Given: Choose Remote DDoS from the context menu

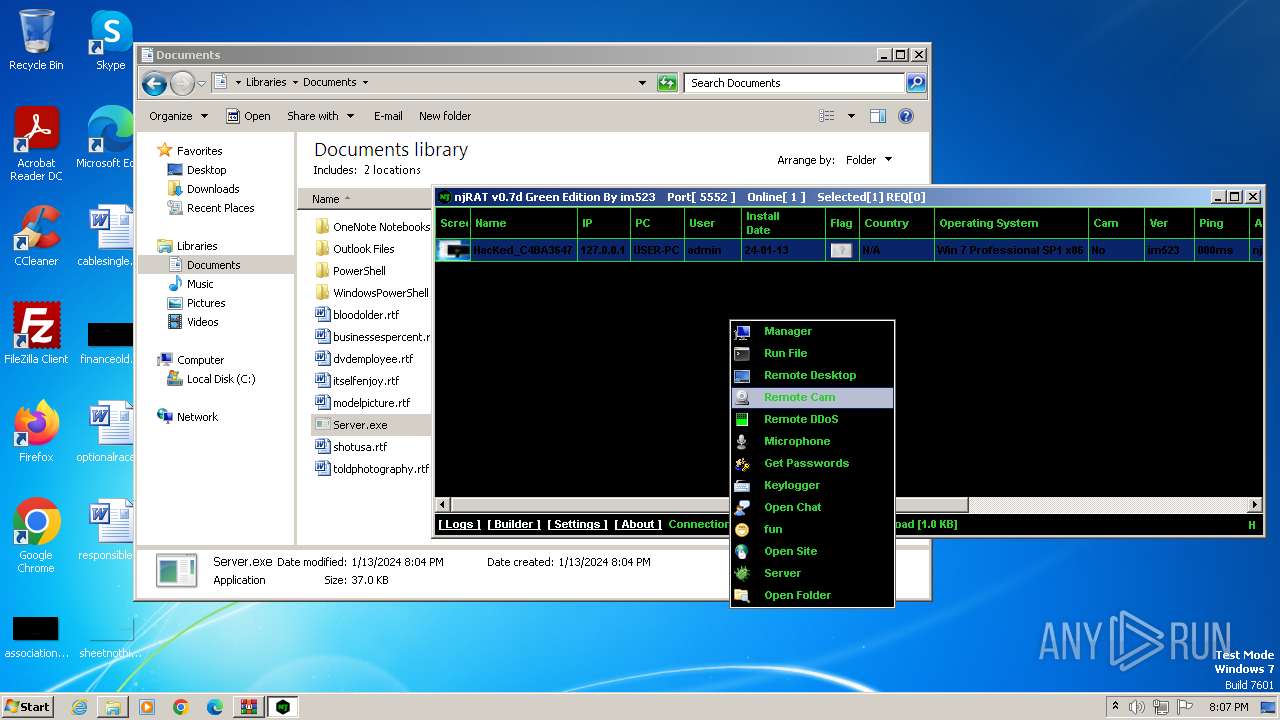Looking at the screenshot, I should click(x=812, y=419).
